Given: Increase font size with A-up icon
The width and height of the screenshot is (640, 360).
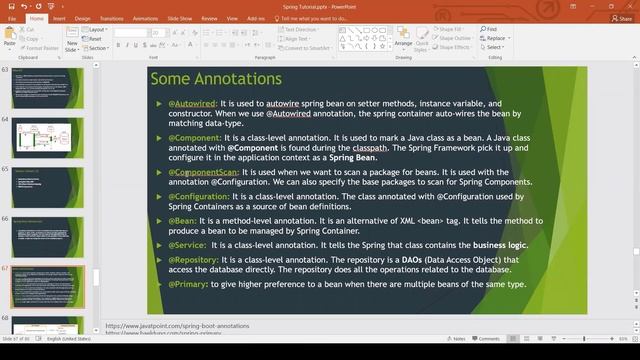Looking at the screenshot, I should coord(175,33).
